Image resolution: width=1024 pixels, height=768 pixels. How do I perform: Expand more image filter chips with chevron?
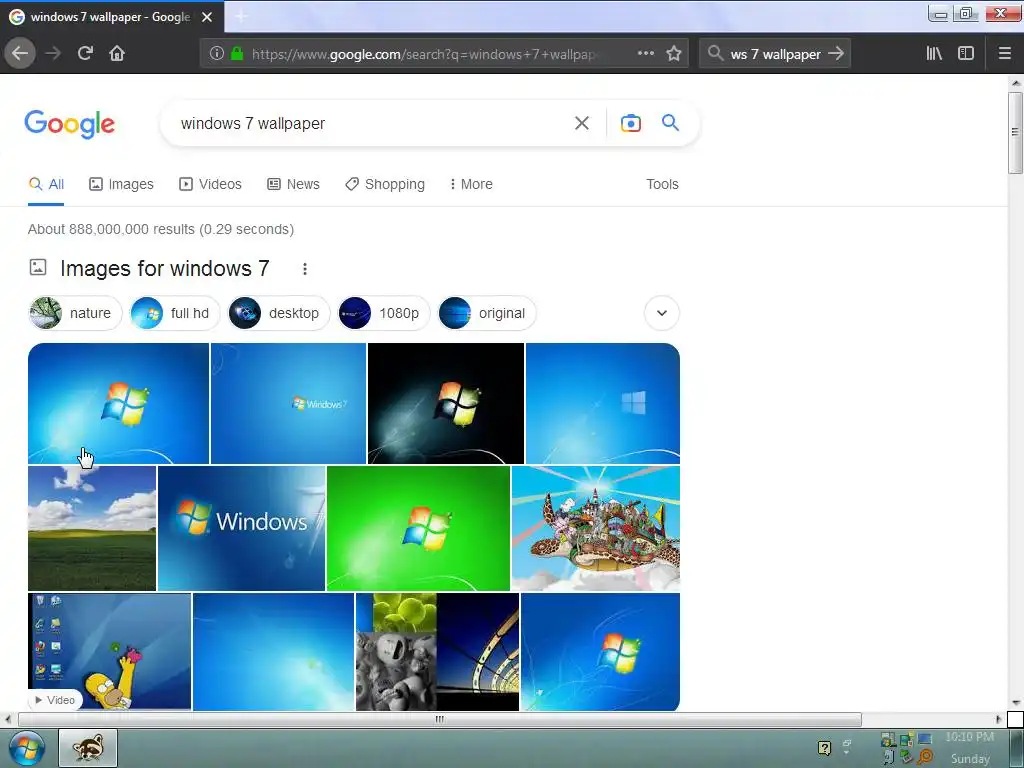(662, 313)
